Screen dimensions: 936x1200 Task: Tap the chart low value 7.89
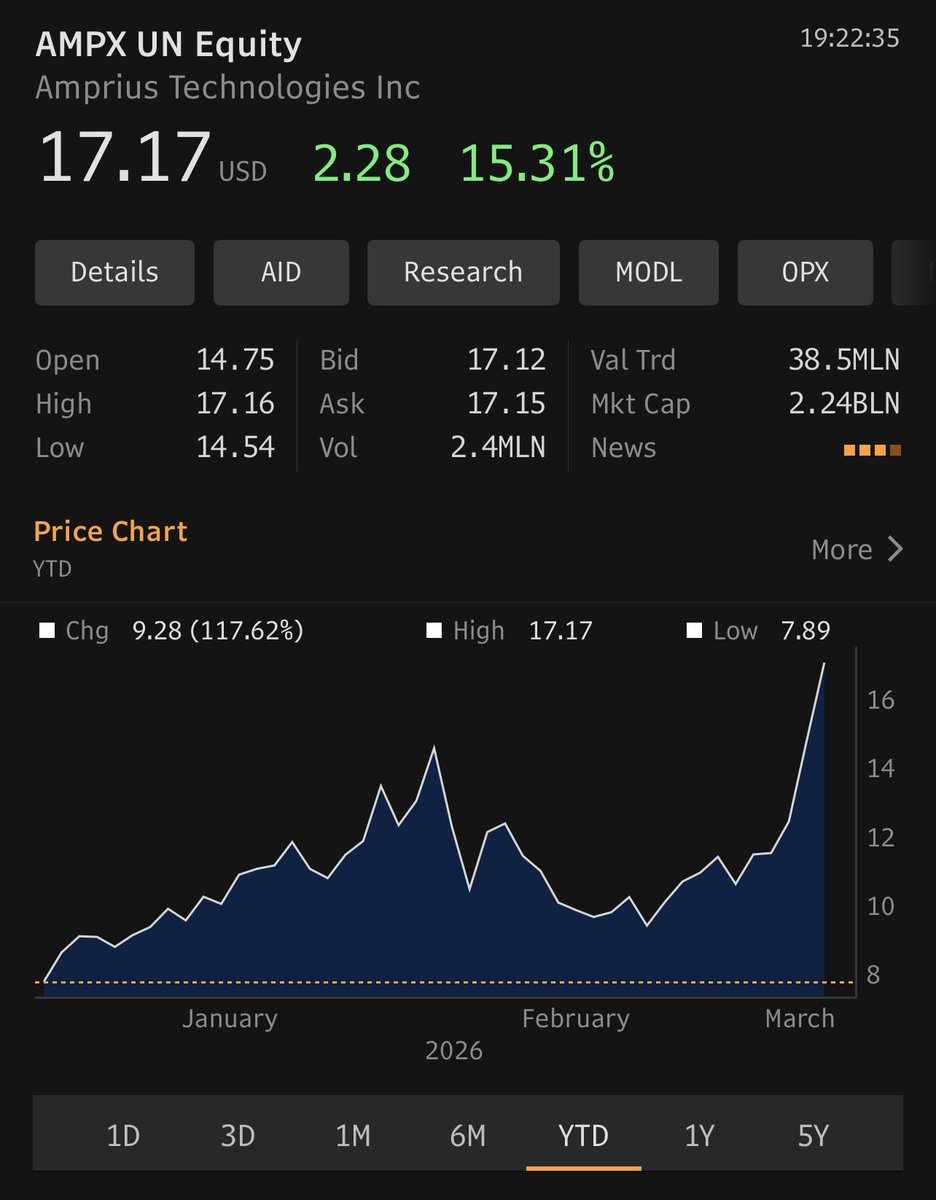[x=806, y=631]
